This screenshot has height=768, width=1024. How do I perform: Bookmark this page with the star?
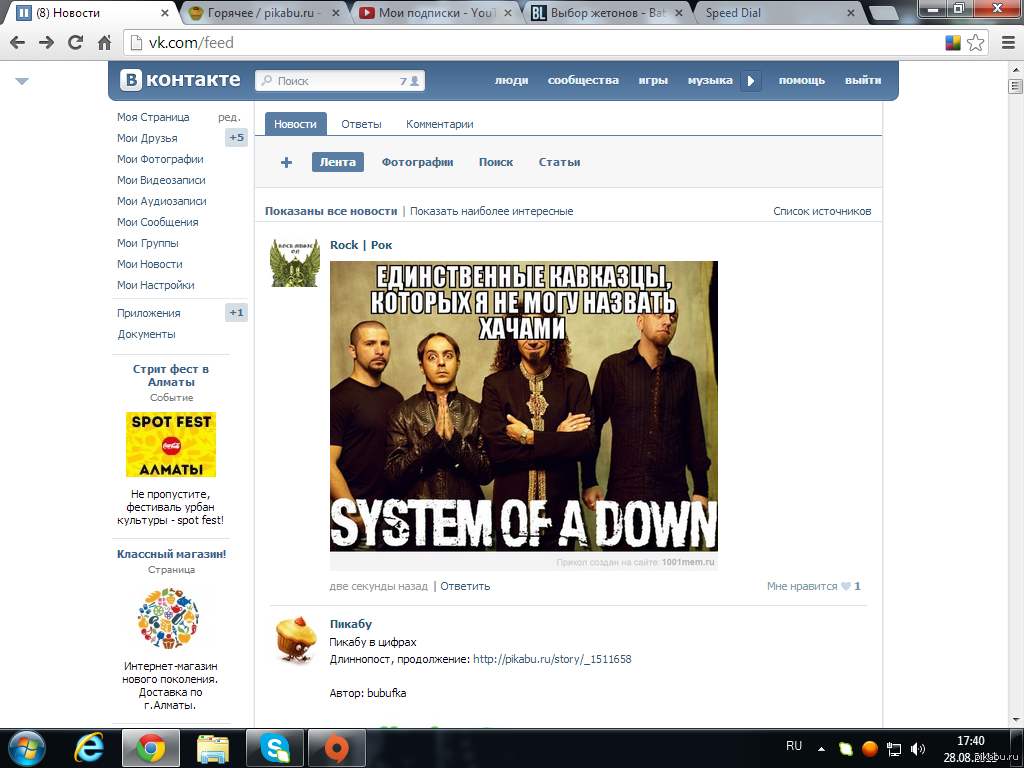976,43
